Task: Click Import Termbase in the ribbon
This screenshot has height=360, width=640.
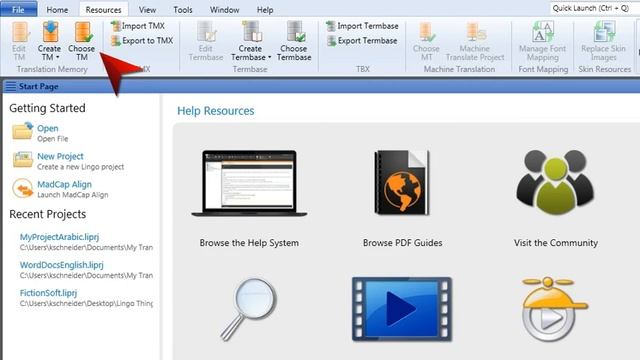Action: [x=362, y=26]
